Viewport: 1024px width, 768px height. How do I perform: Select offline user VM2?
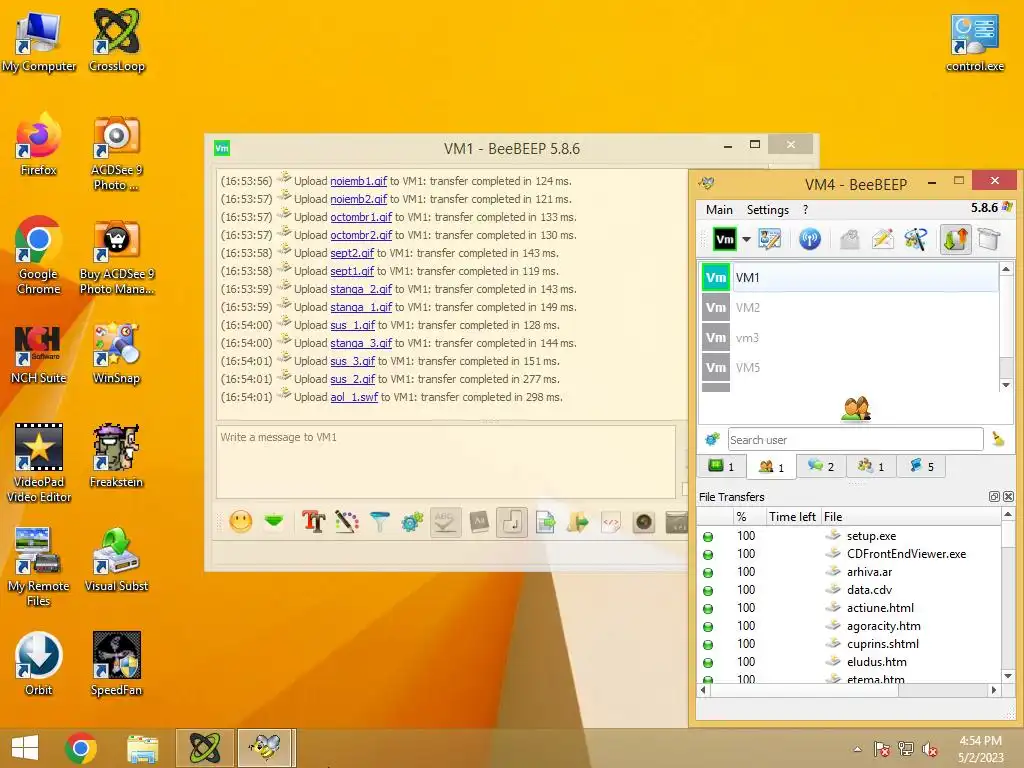pos(850,308)
